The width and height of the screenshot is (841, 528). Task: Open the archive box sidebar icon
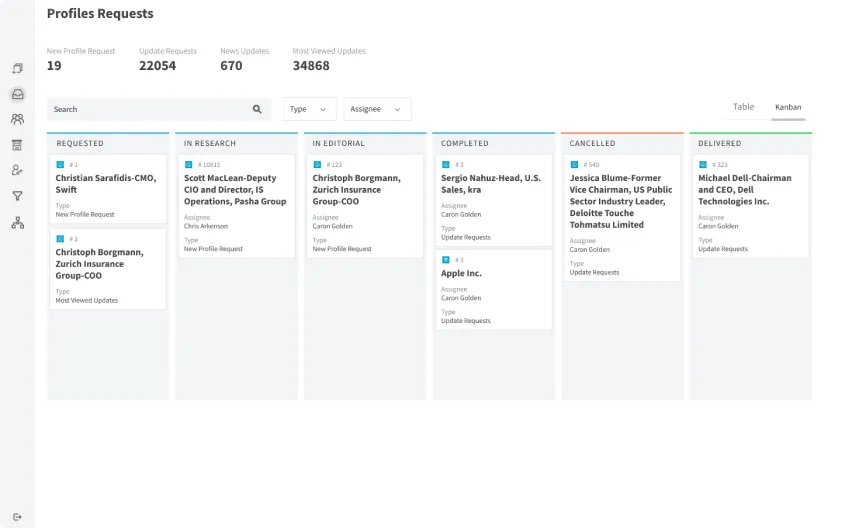click(x=17, y=145)
